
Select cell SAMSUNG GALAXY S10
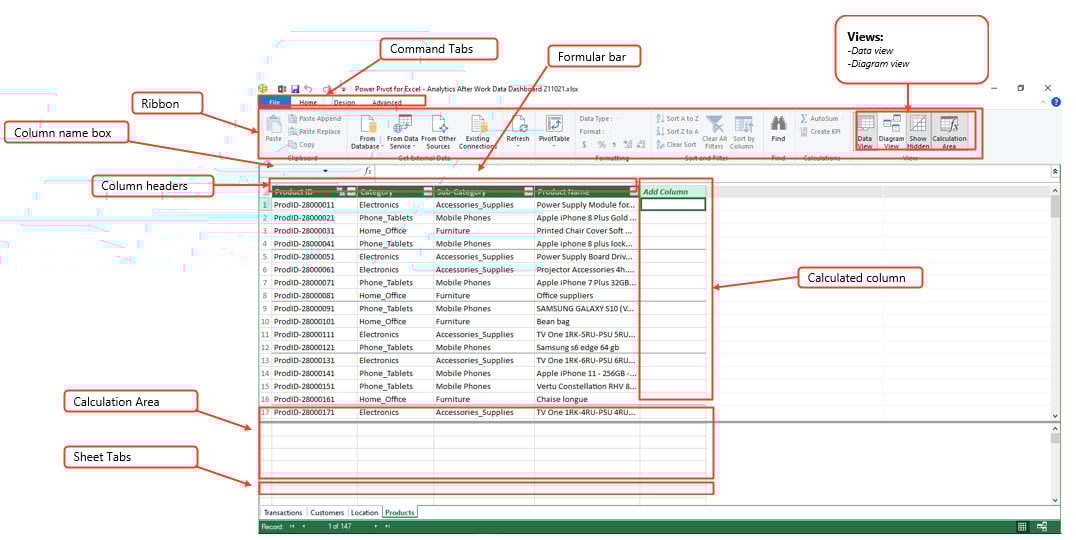pyautogui.click(x=587, y=308)
